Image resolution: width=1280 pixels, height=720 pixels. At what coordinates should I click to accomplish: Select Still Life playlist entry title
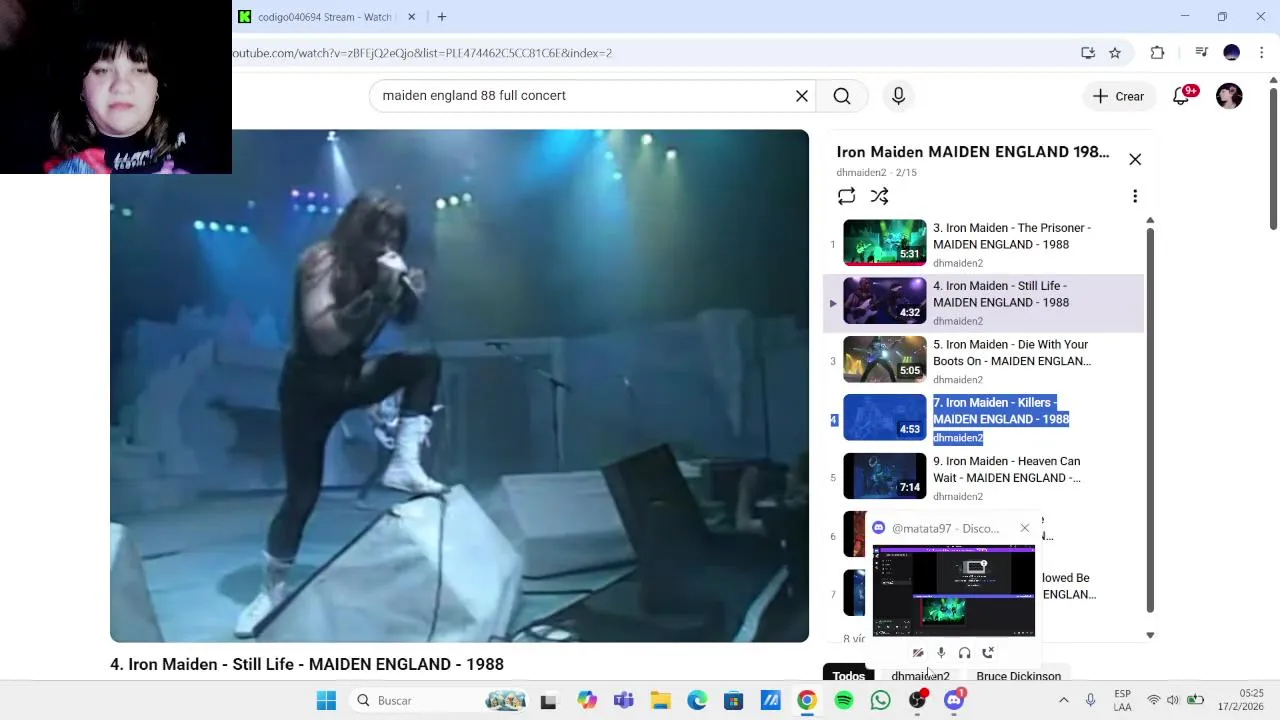(x=1001, y=294)
